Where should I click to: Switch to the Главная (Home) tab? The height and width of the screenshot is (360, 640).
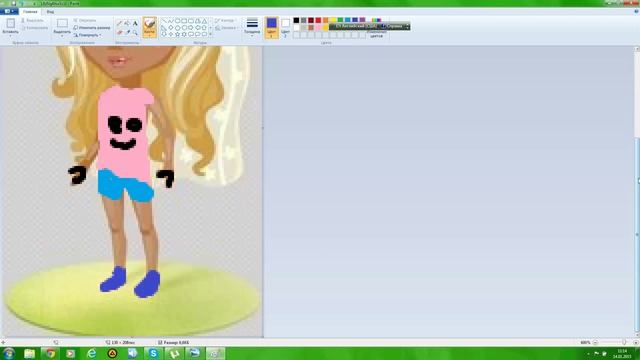(x=30, y=12)
